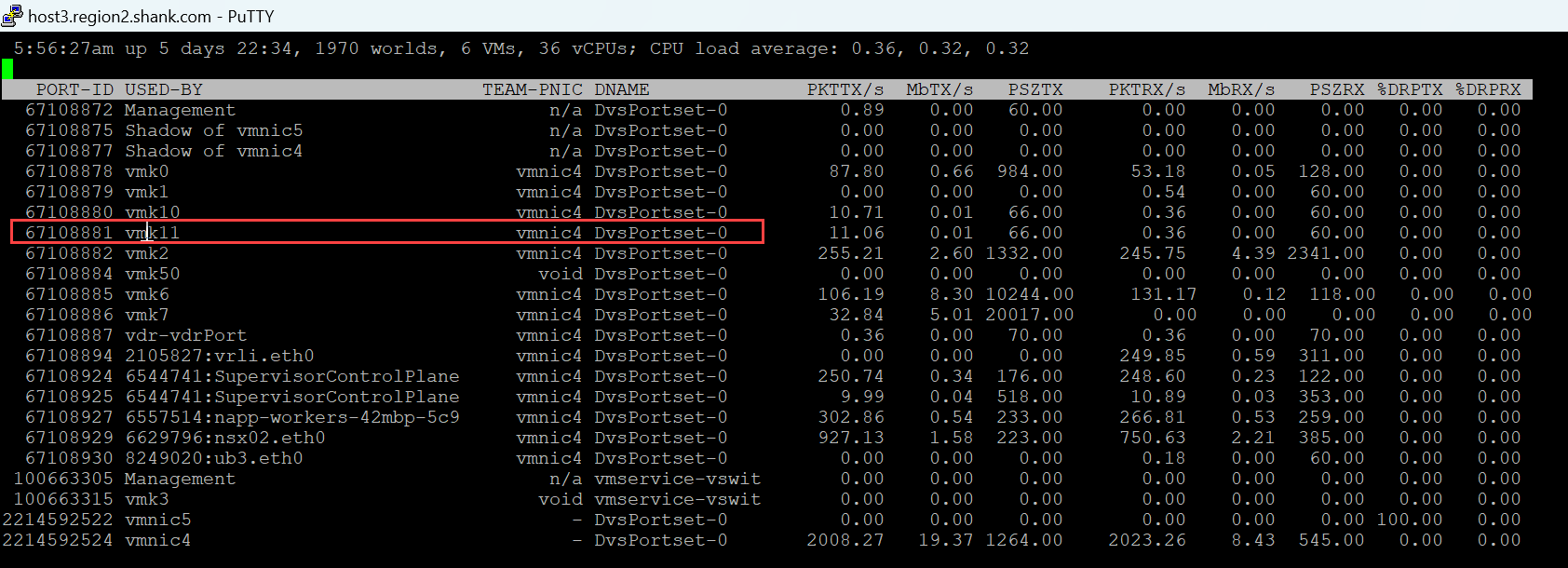Click the 2008.27 PKTTX/s value
The height and width of the screenshot is (568, 1568).
tap(845, 540)
